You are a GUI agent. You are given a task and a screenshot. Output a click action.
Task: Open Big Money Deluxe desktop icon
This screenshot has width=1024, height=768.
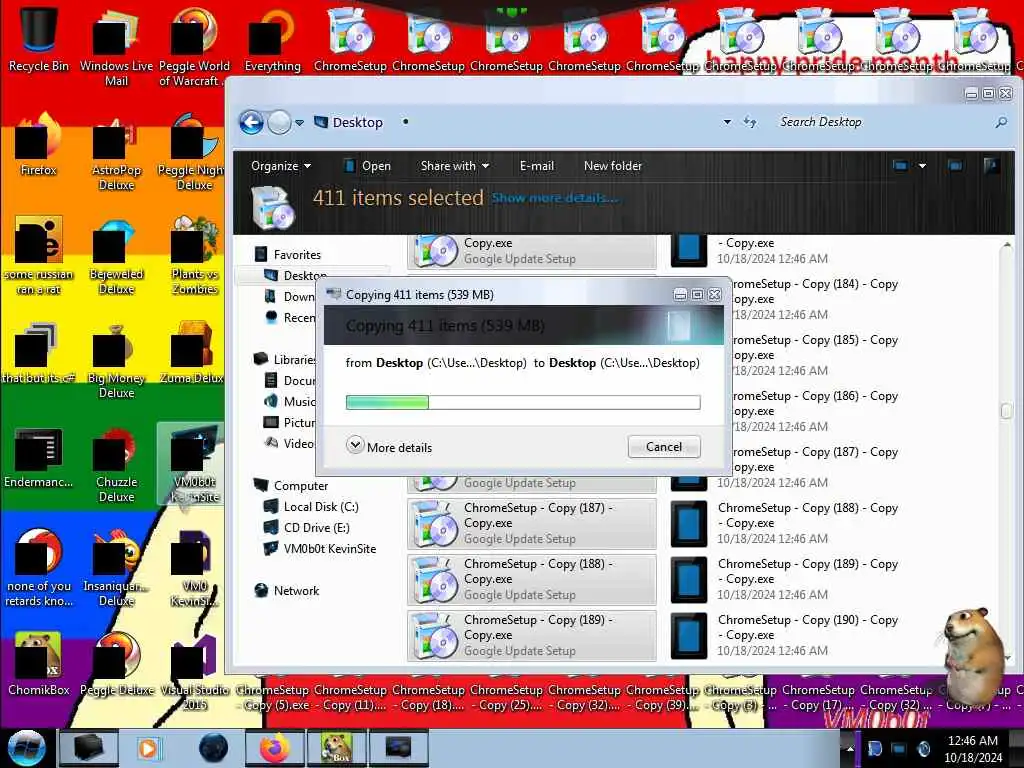pyautogui.click(x=116, y=360)
